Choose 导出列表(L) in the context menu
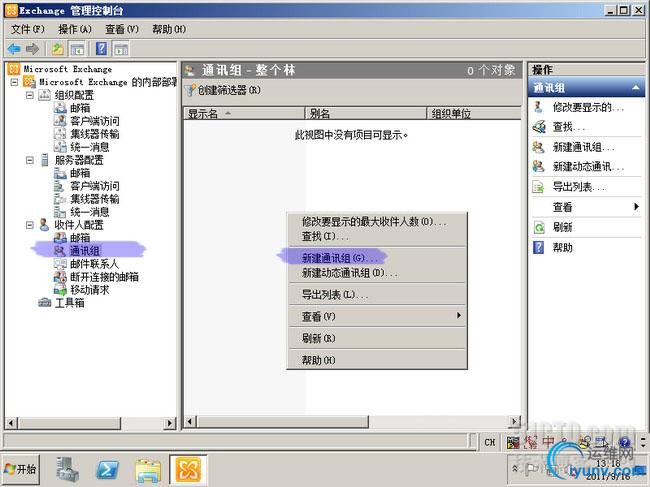 coord(377,295)
